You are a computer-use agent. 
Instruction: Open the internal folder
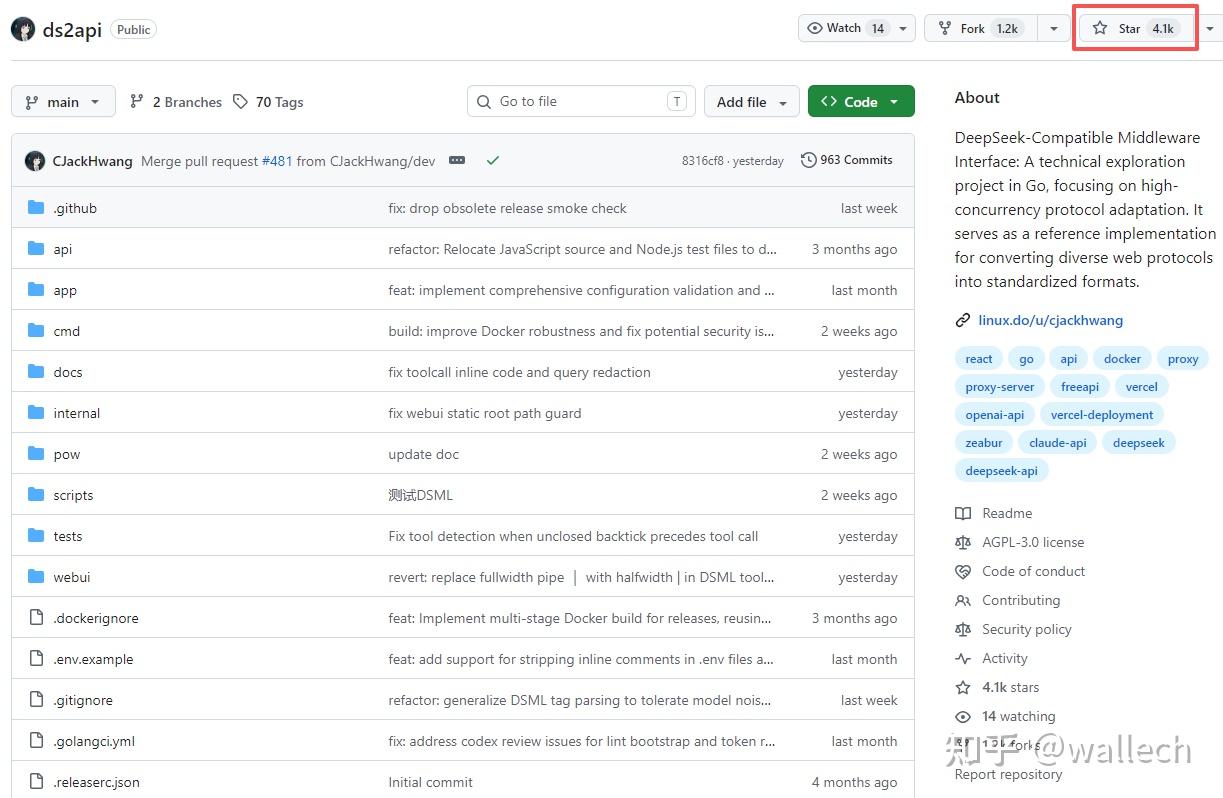[77, 413]
